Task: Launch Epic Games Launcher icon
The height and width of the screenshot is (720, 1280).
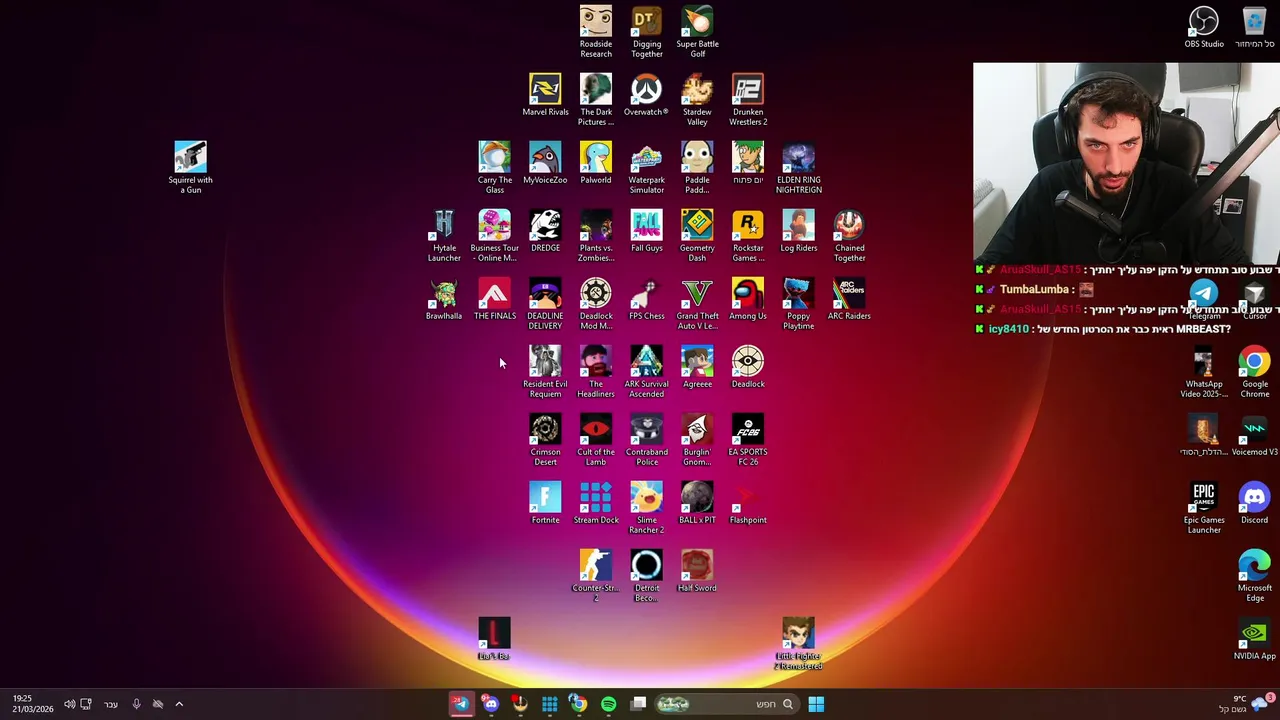Action: click(1204, 508)
